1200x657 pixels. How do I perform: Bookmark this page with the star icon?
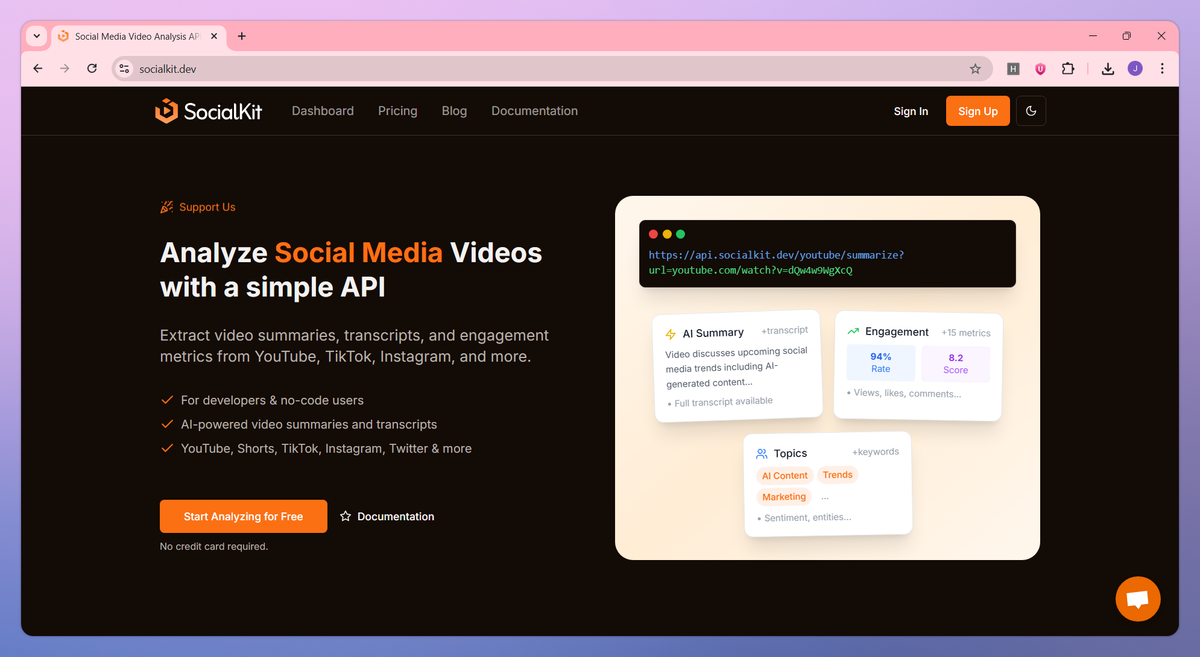975,69
